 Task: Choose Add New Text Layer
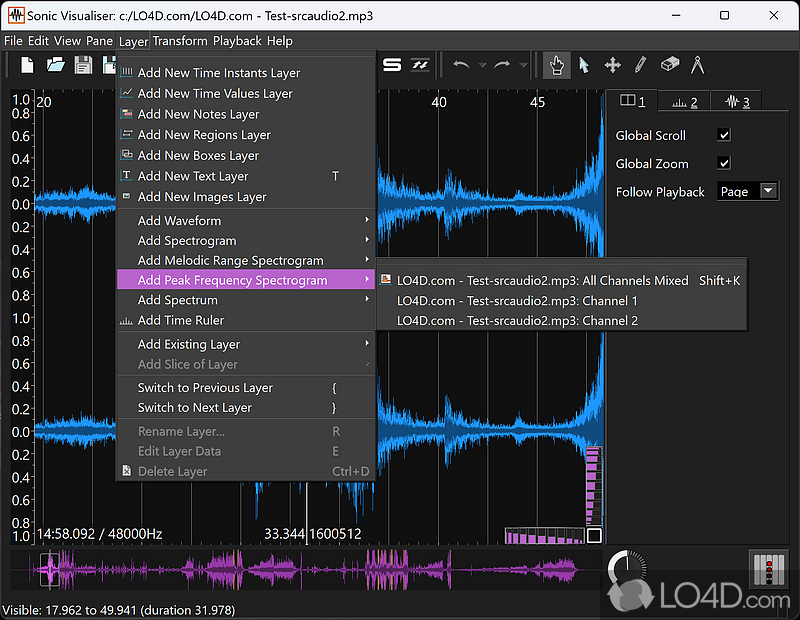[x=246, y=176]
